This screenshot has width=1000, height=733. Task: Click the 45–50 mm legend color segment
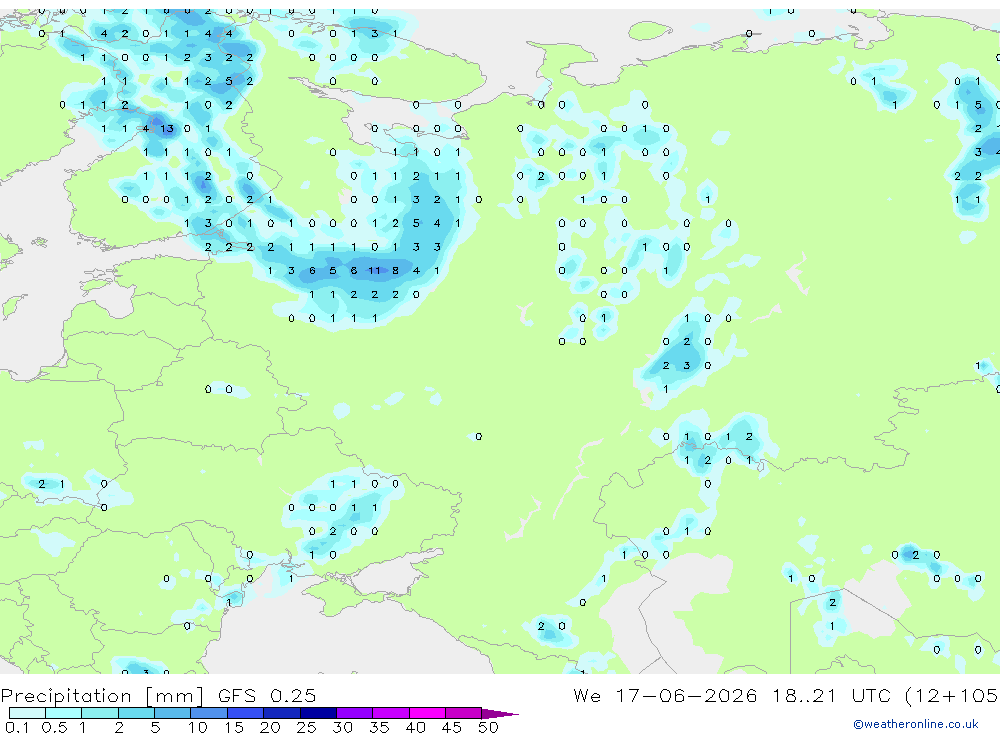pos(464,713)
